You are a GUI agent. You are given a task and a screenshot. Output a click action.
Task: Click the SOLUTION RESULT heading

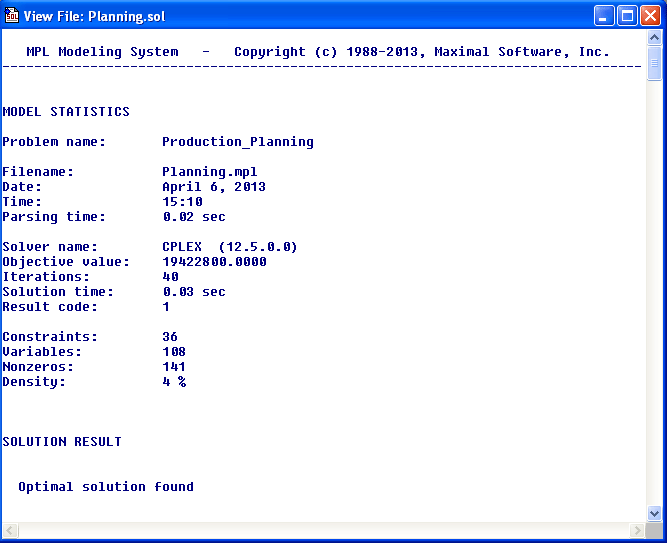(x=62, y=442)
